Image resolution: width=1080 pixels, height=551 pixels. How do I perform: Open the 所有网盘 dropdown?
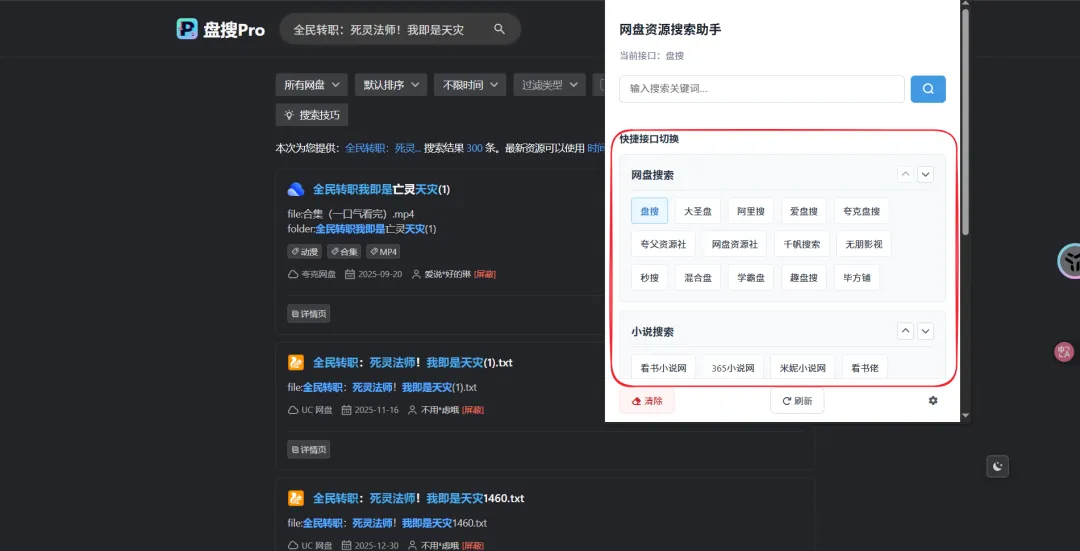(311, 85)
